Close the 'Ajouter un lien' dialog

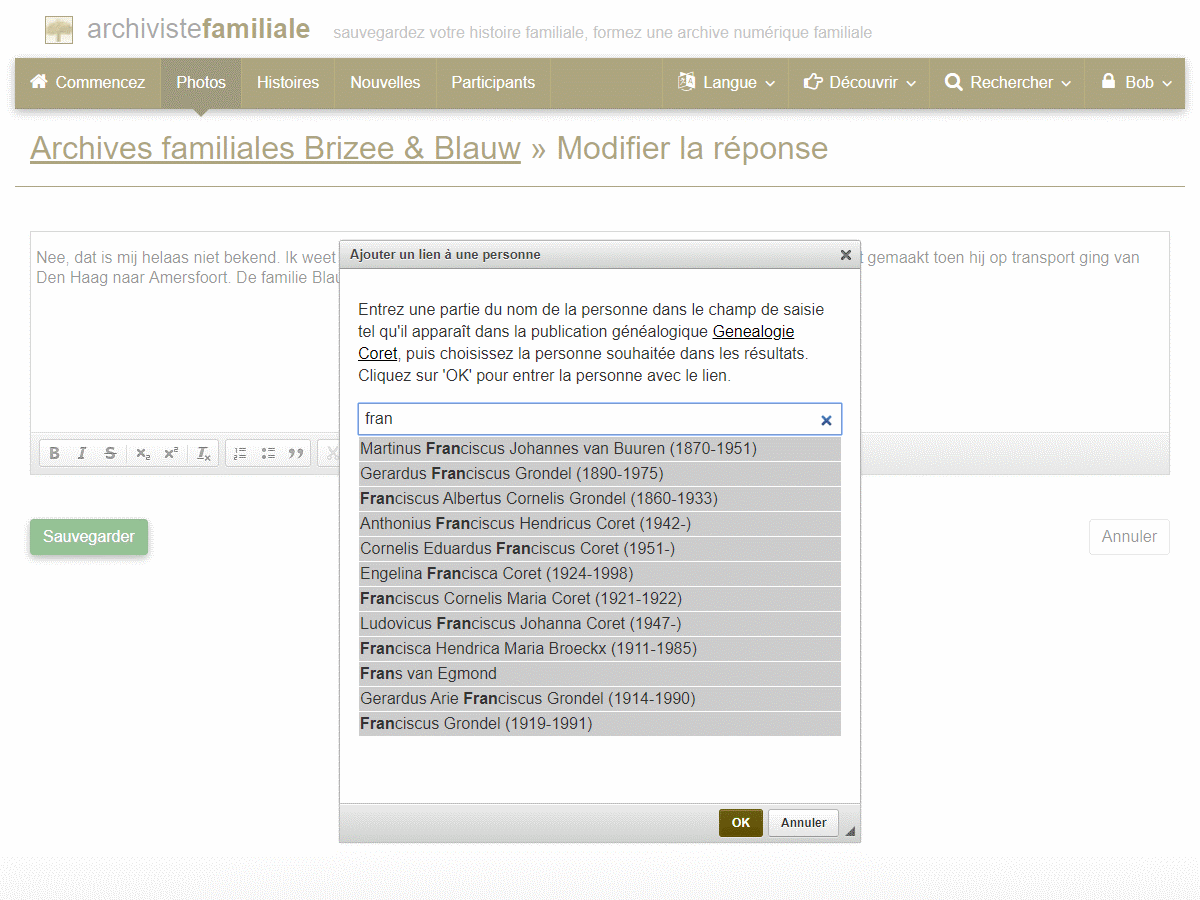tap(846, 255)
